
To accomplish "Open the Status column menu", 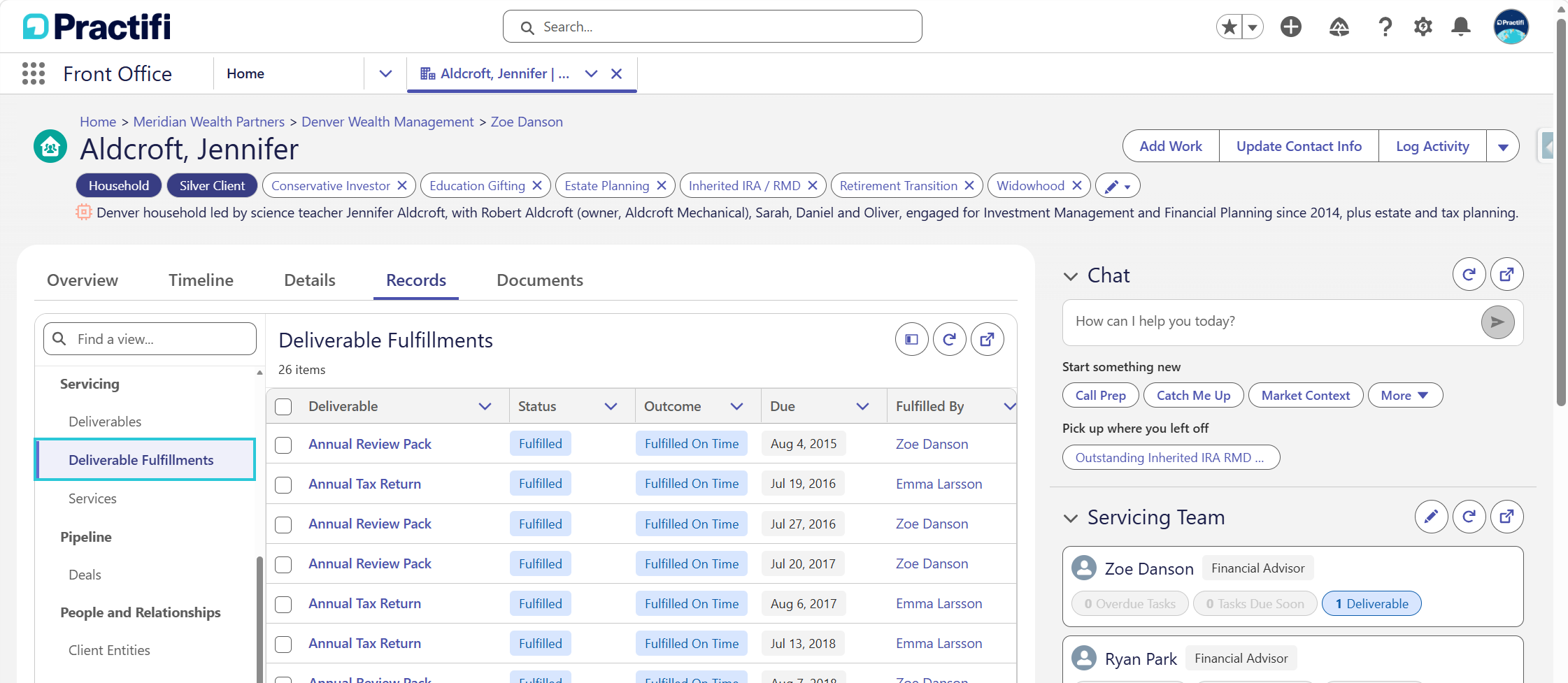I will [611, 406].
